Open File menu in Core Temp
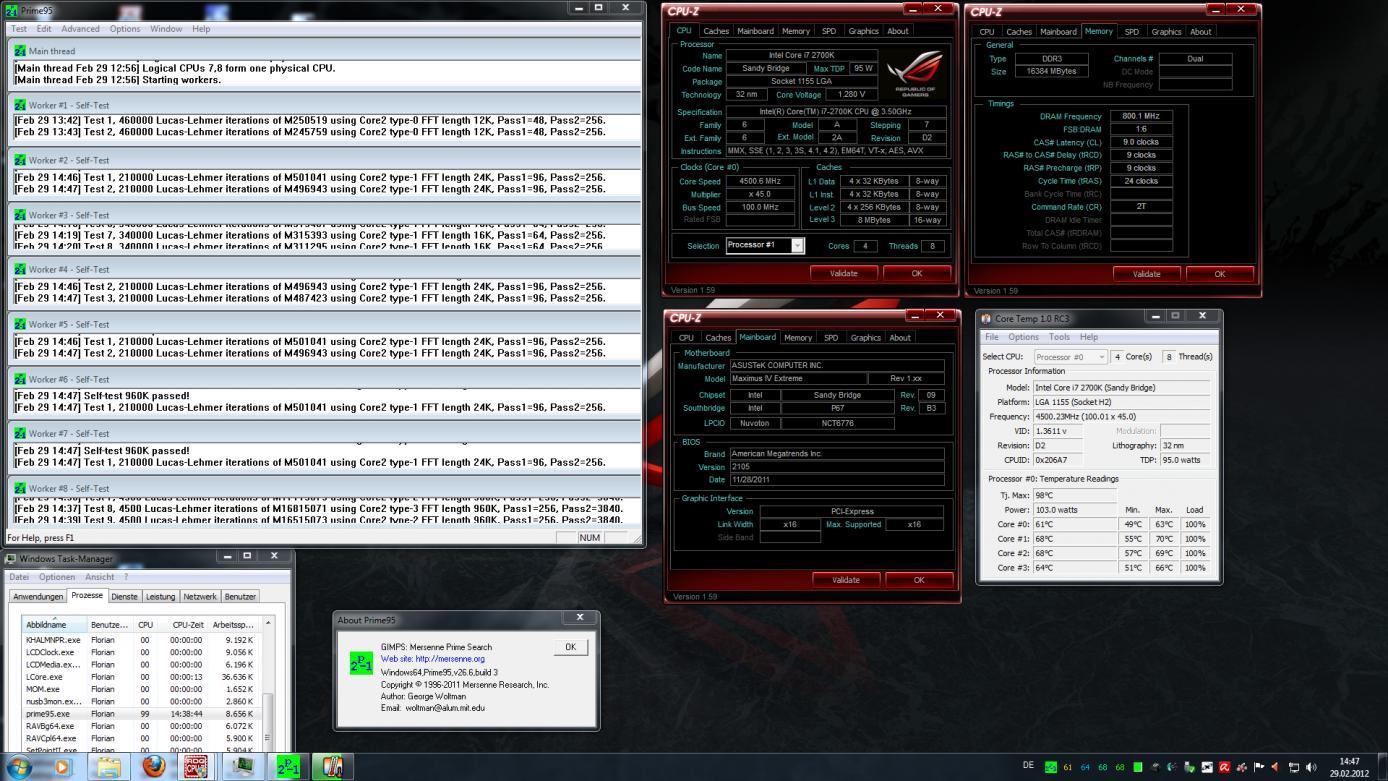 992,337
